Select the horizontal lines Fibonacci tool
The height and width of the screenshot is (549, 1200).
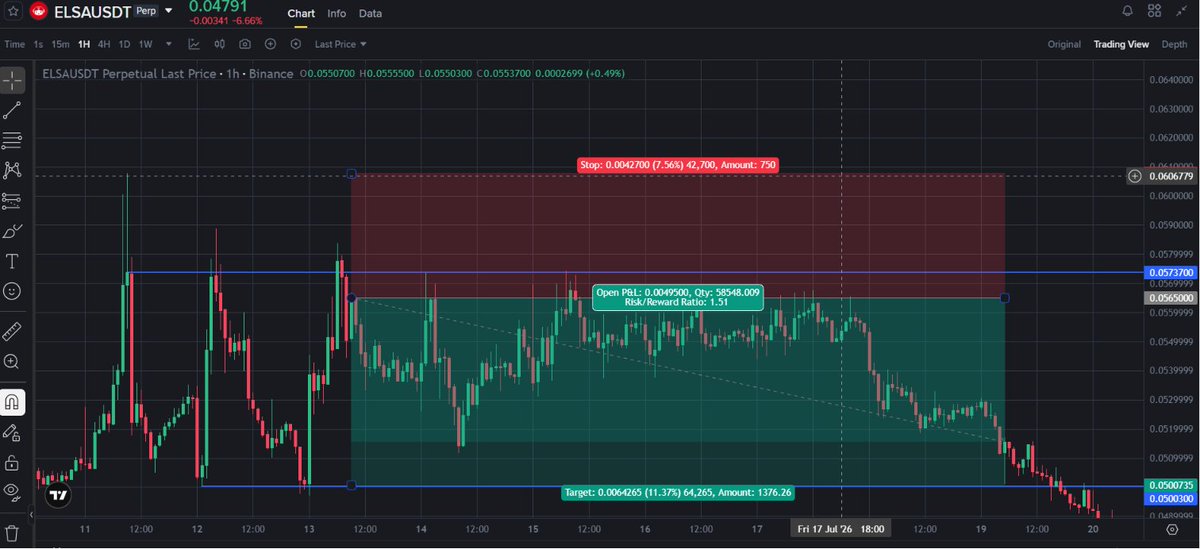coord(12,141)
